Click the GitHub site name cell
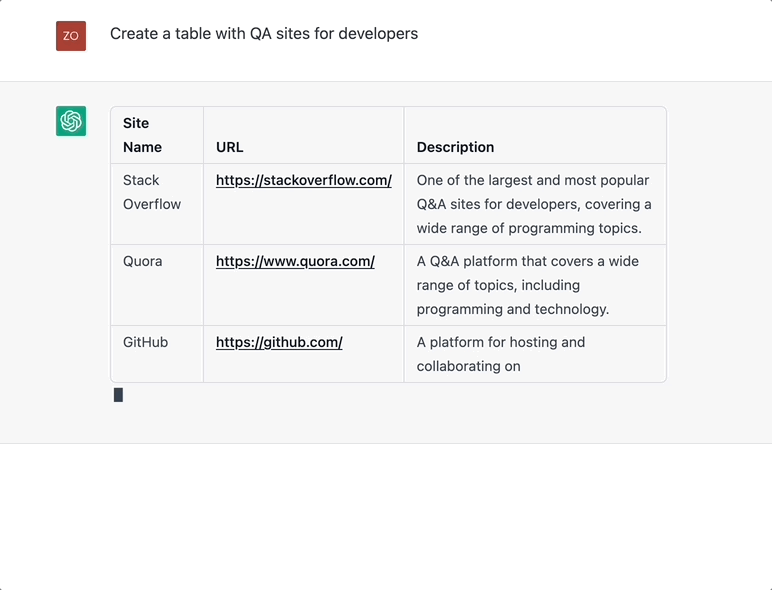This screenshot has height=590, width=772. (146, 343)
